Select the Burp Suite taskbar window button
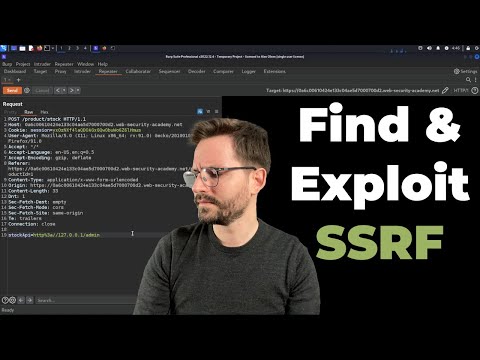480x360 pixels. point(96,48)
